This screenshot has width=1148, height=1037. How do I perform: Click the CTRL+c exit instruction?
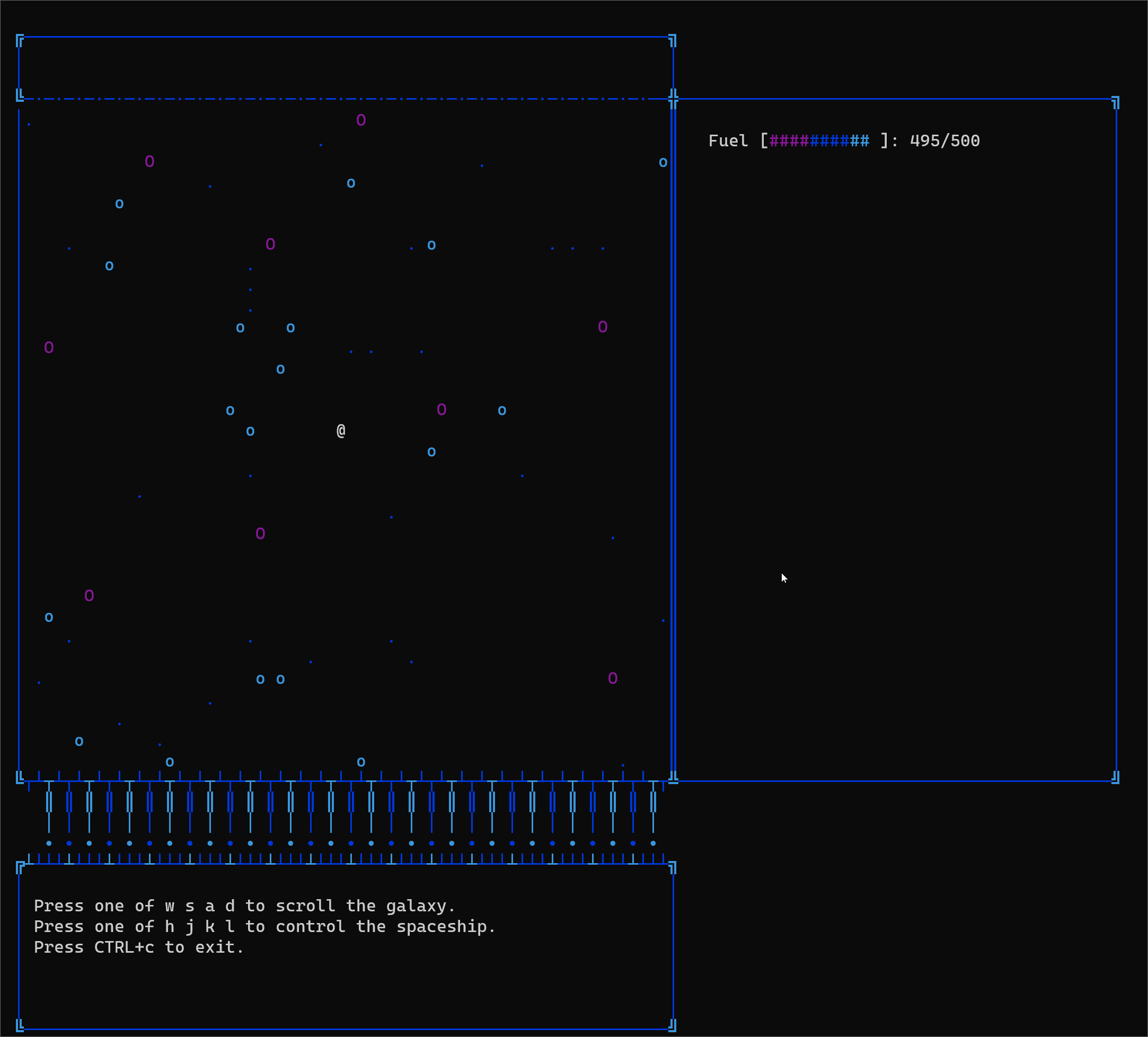click(138, 946)
